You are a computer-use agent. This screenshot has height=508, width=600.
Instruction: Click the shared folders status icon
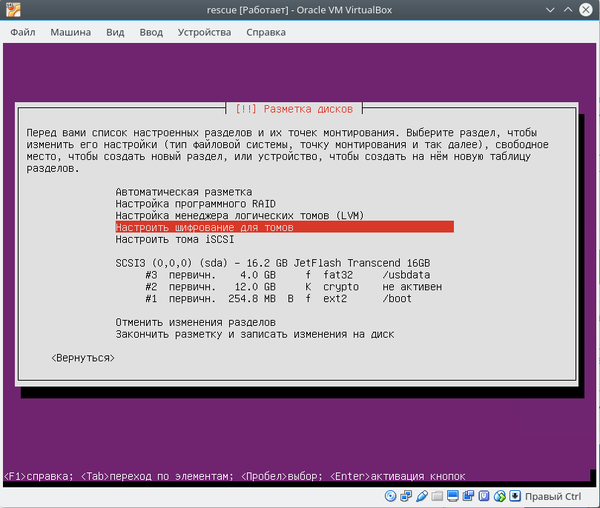pos(437,496)
